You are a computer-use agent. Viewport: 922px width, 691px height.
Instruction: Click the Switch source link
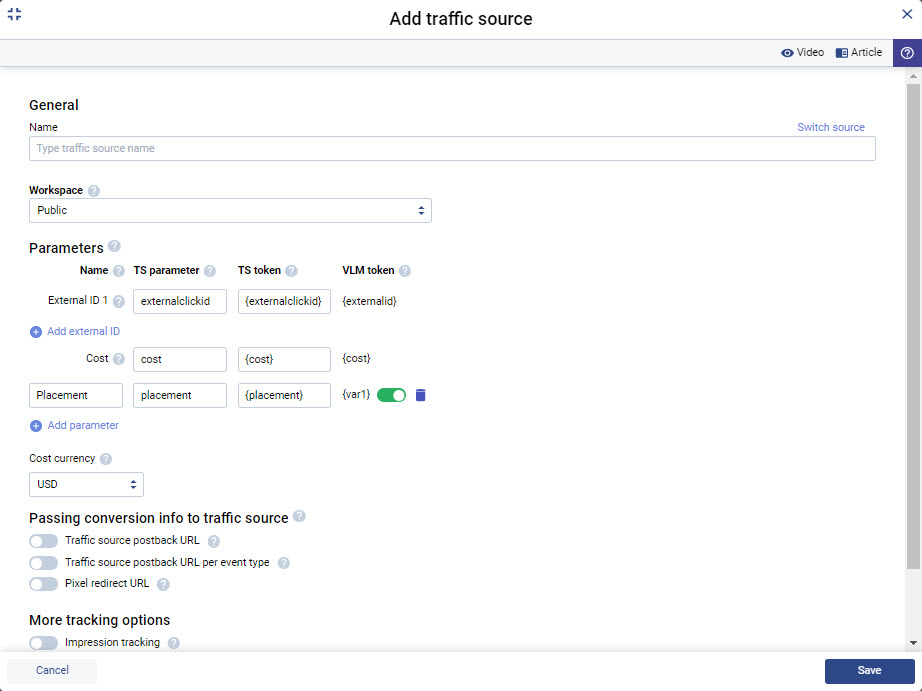[831, 127]
